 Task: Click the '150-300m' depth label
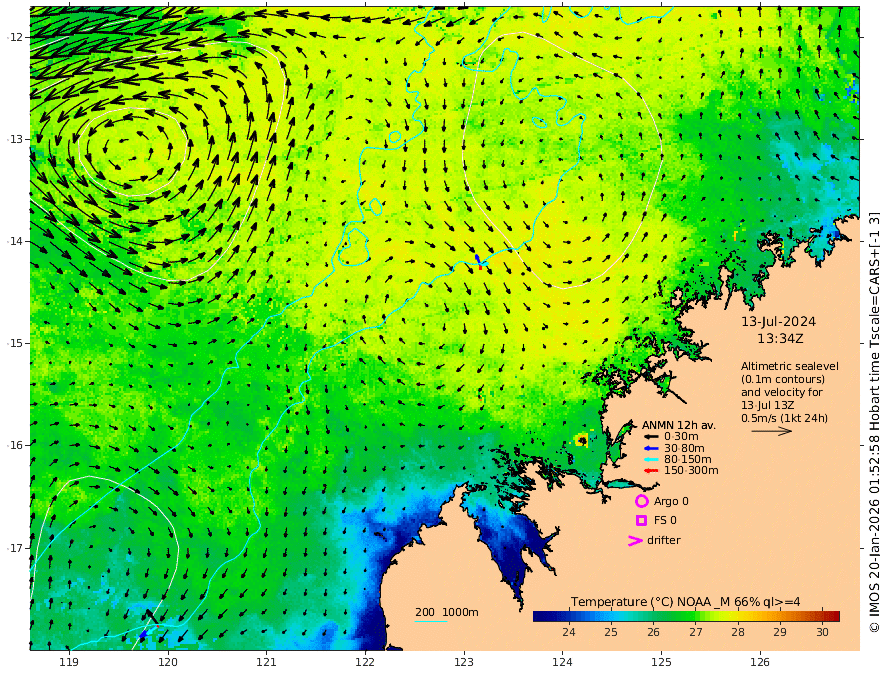[691, 471]
